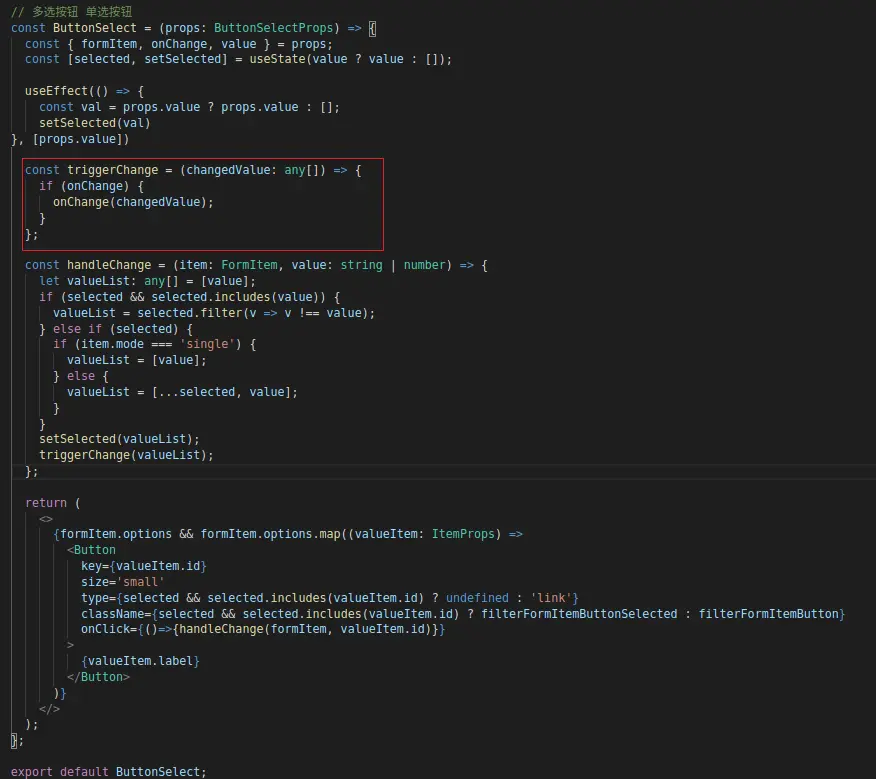This screenshot has height=779, width=876.
Task: Click the '{valueItem.label}' expression
Action: point(140,661)
